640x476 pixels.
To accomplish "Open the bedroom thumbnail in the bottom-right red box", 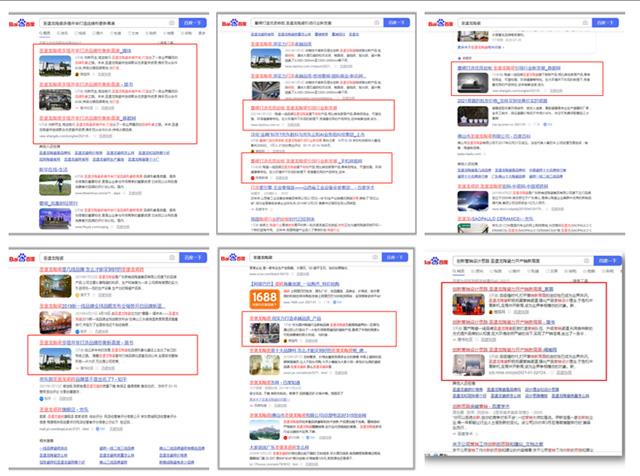I will [x=468, y=365].
